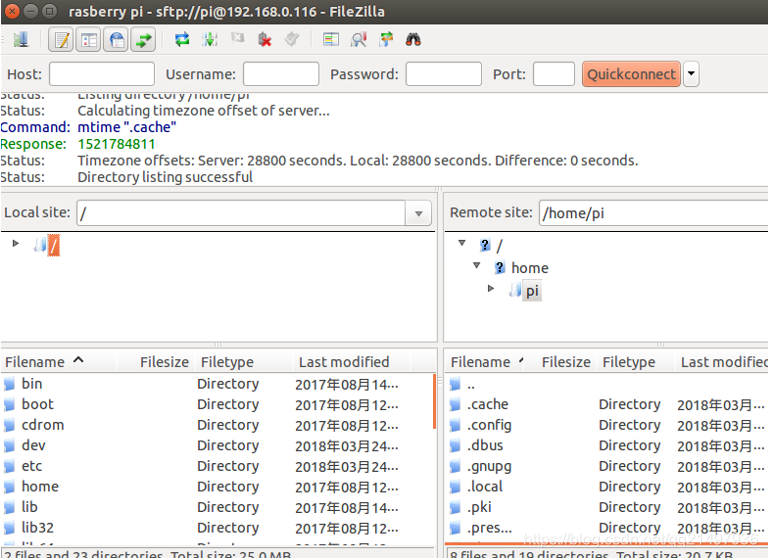Search files with binoculars icon

413,39
